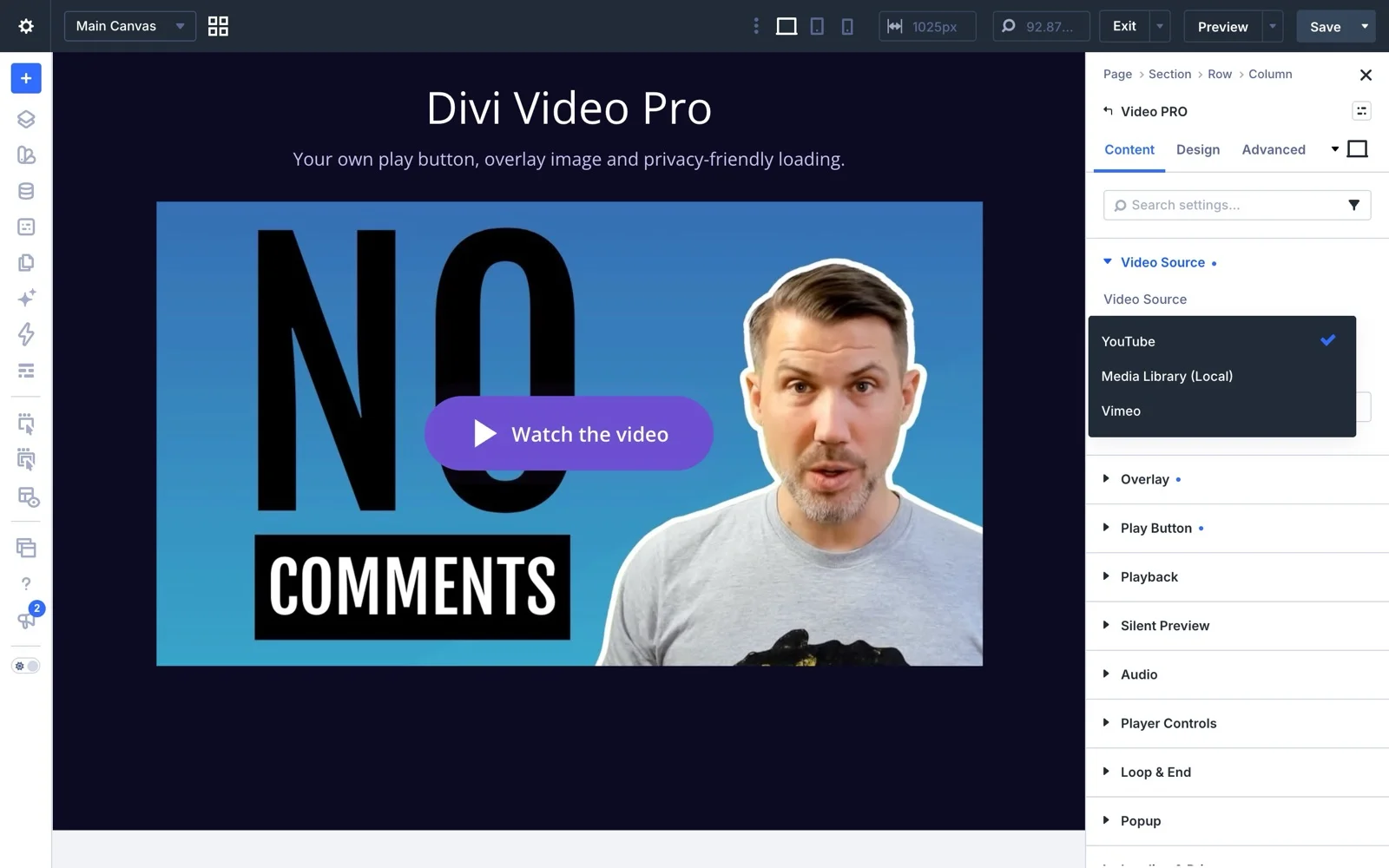Open the three-dot responsive options menu
The height and width of the screenshot is (868, 1389).
756,26
